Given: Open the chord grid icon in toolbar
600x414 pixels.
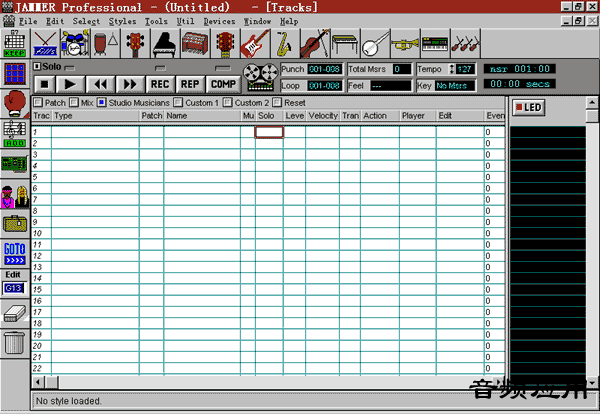Looking at the screenshot, I should [x=15, y=43].
